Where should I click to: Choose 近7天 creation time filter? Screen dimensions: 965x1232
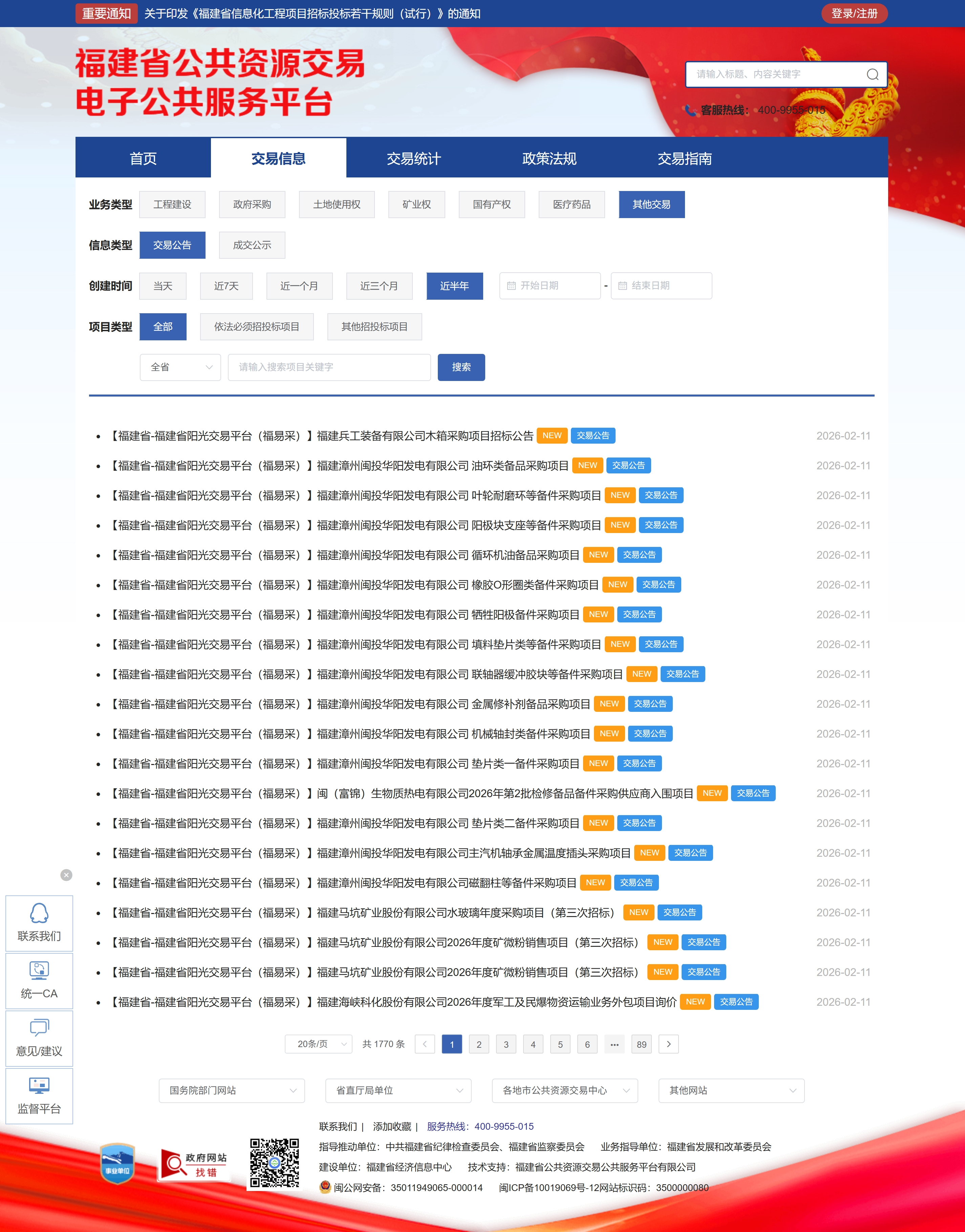226,286
